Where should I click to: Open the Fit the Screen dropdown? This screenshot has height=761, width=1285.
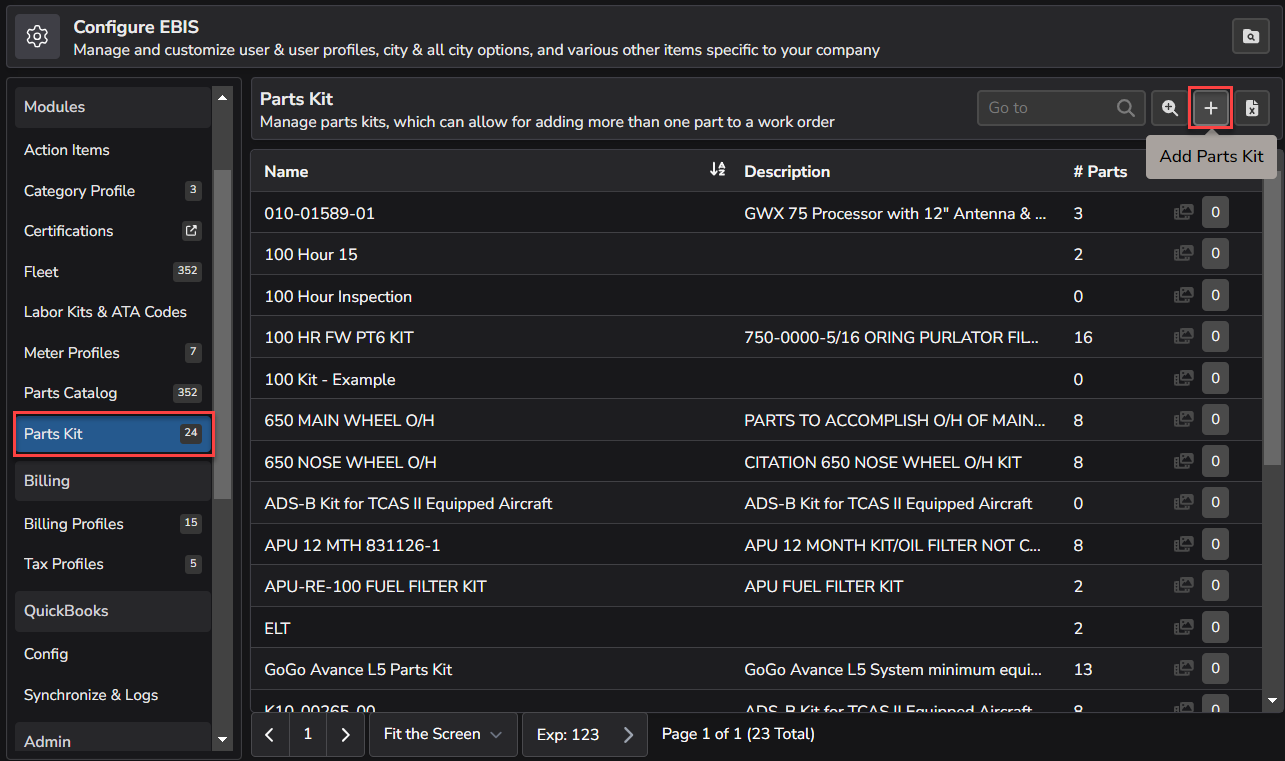point(442,734)
